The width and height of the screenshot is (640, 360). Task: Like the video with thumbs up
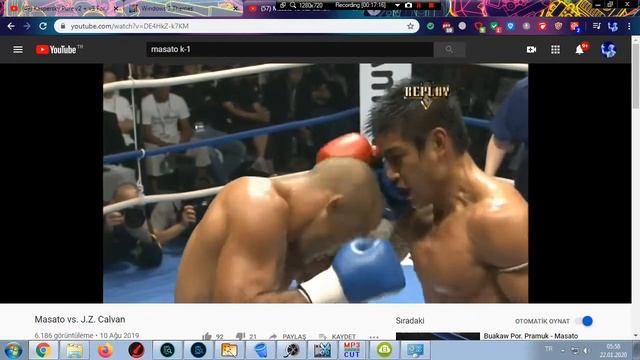(x=207, y=337)
